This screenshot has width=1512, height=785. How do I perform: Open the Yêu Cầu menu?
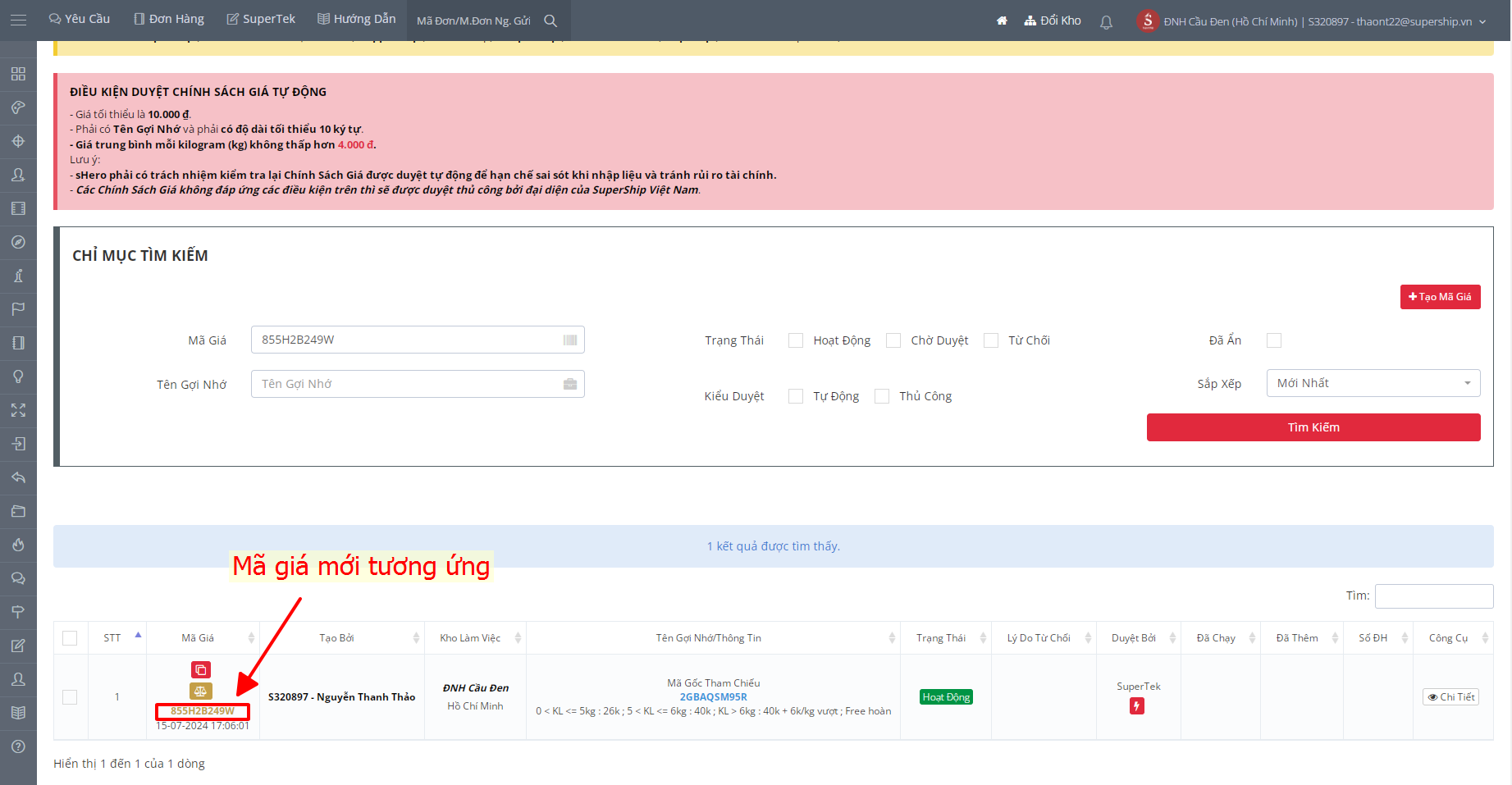80,19
